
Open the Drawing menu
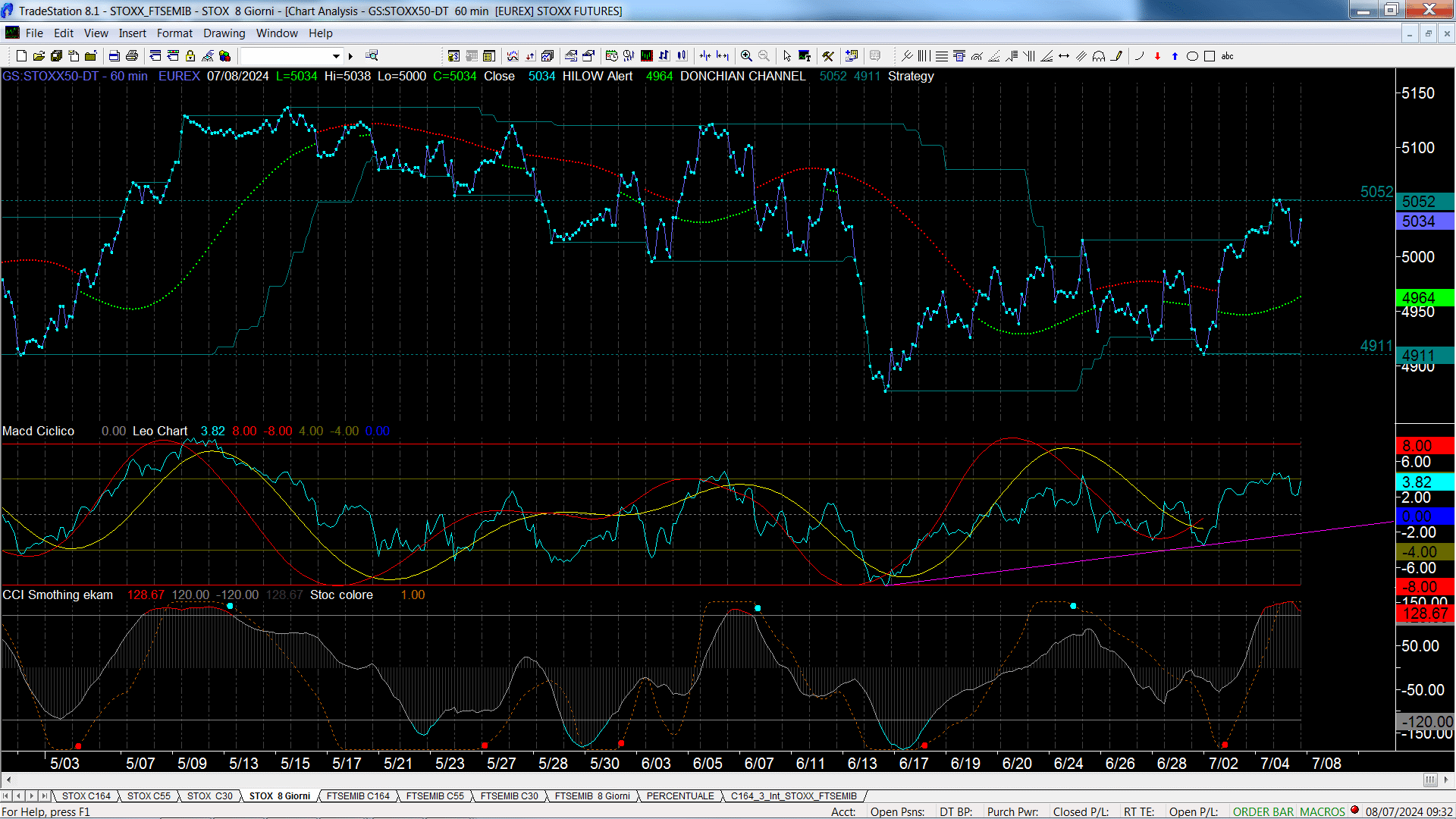pos(224,33)
